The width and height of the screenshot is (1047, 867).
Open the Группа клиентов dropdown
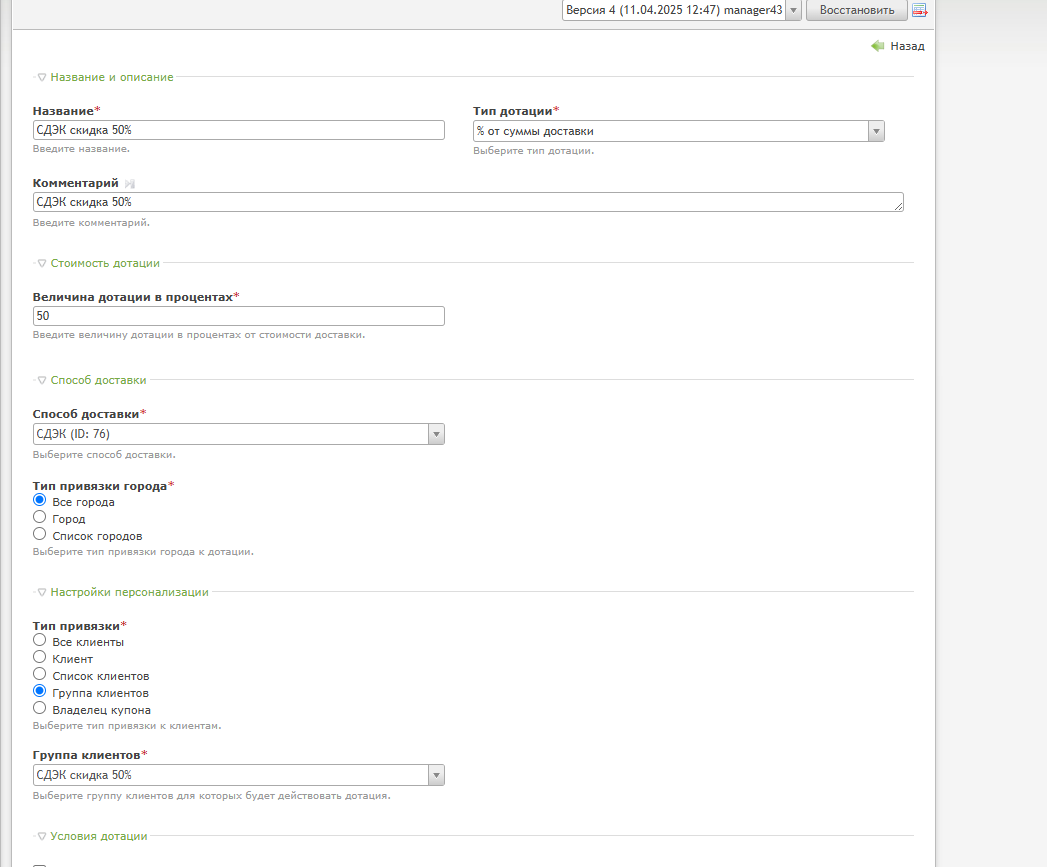coord(238,775)
